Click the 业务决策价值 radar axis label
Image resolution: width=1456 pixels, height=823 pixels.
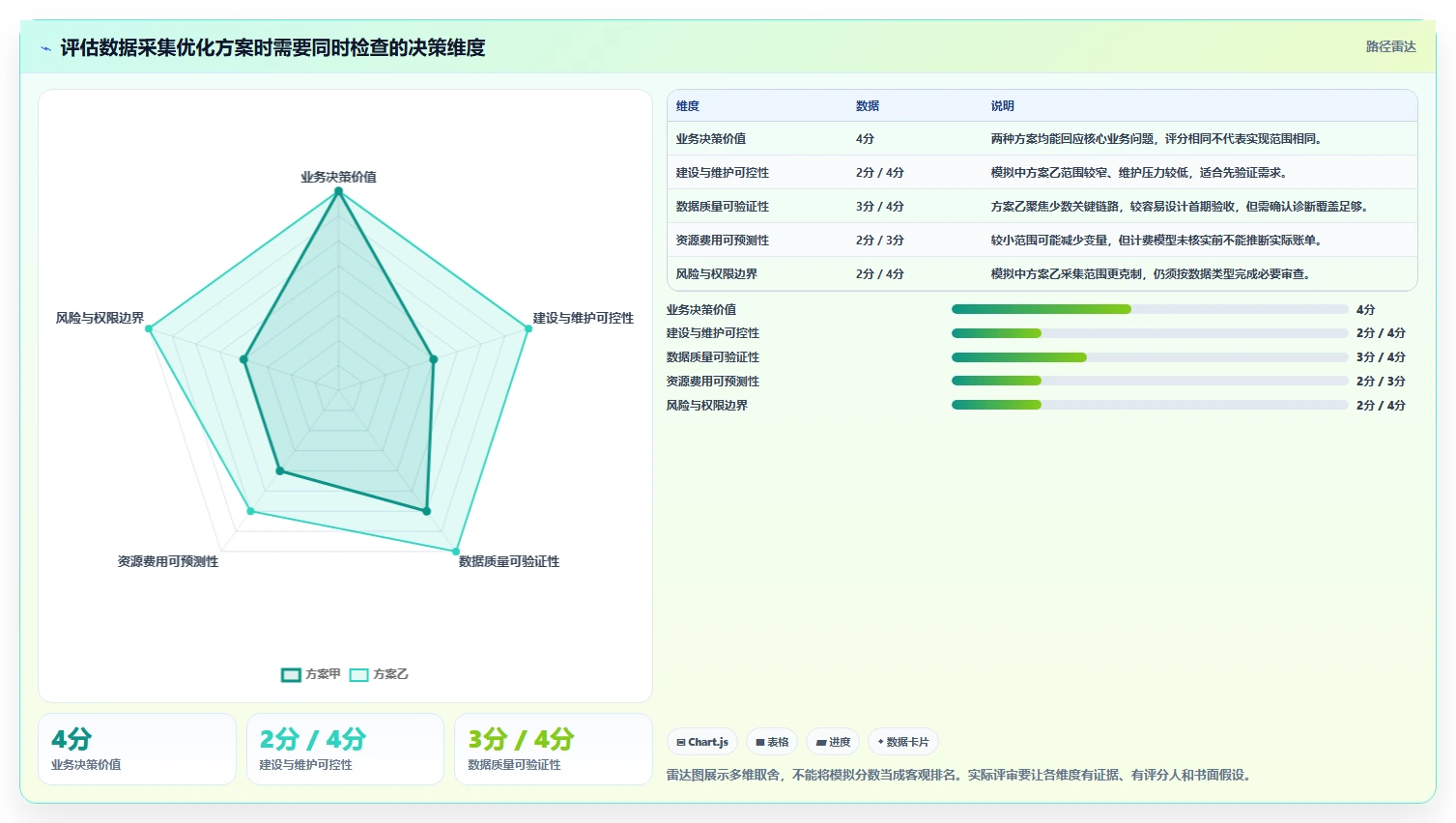tap(338, 177)
